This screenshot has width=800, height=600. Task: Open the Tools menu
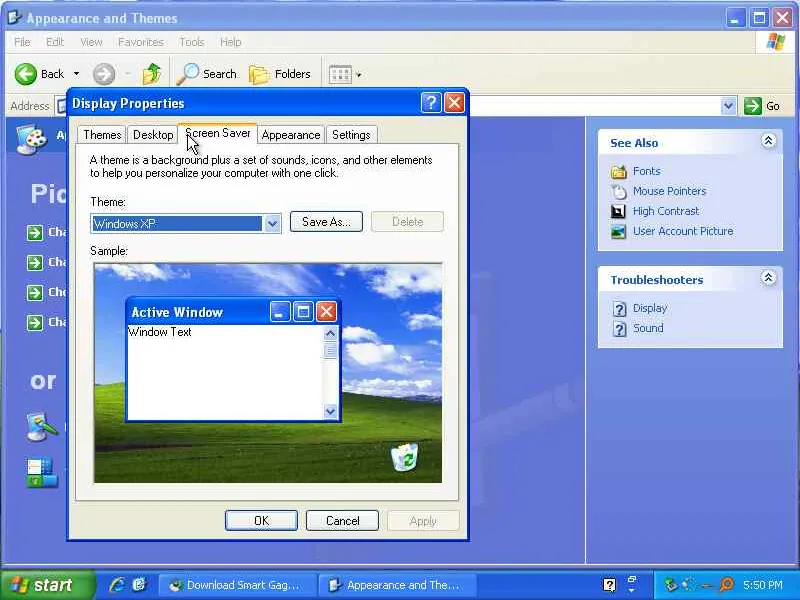tap(192, 42)
